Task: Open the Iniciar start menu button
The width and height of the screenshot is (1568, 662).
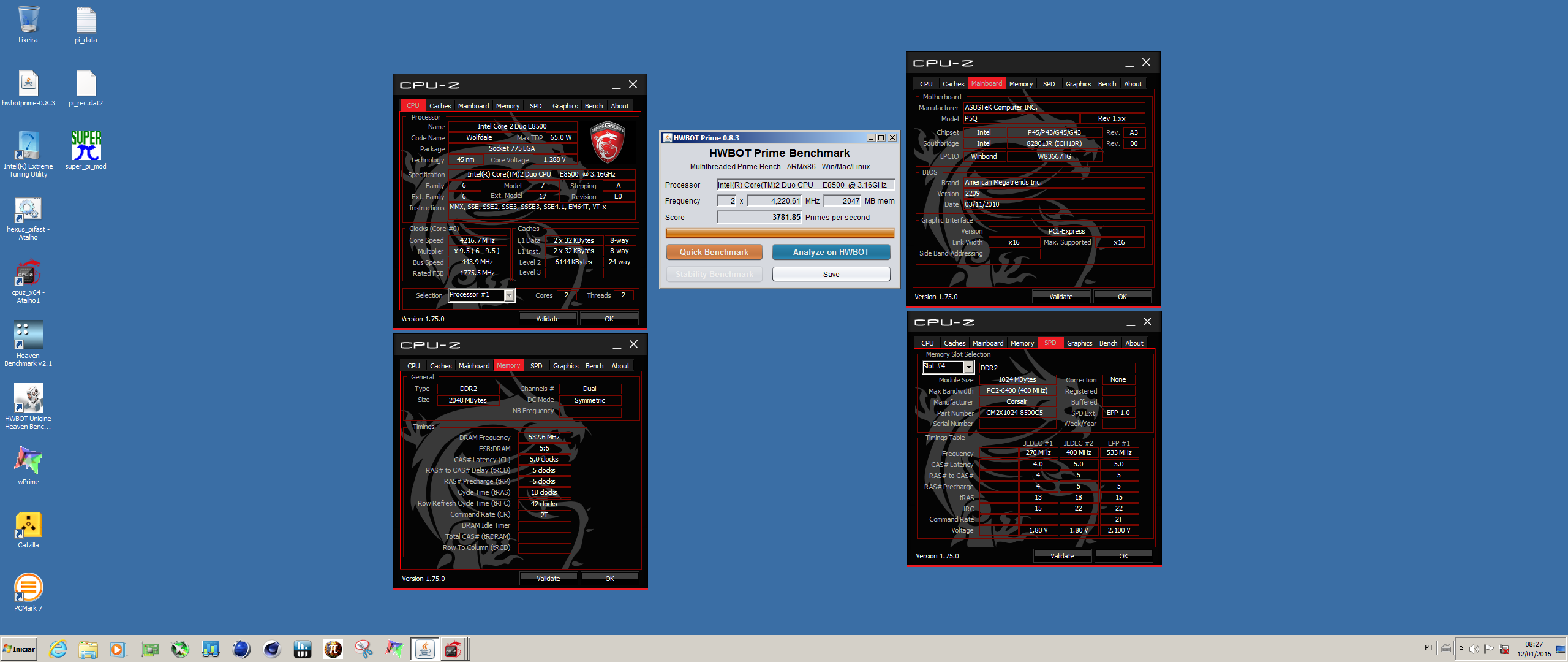Action: pos(19,649)
